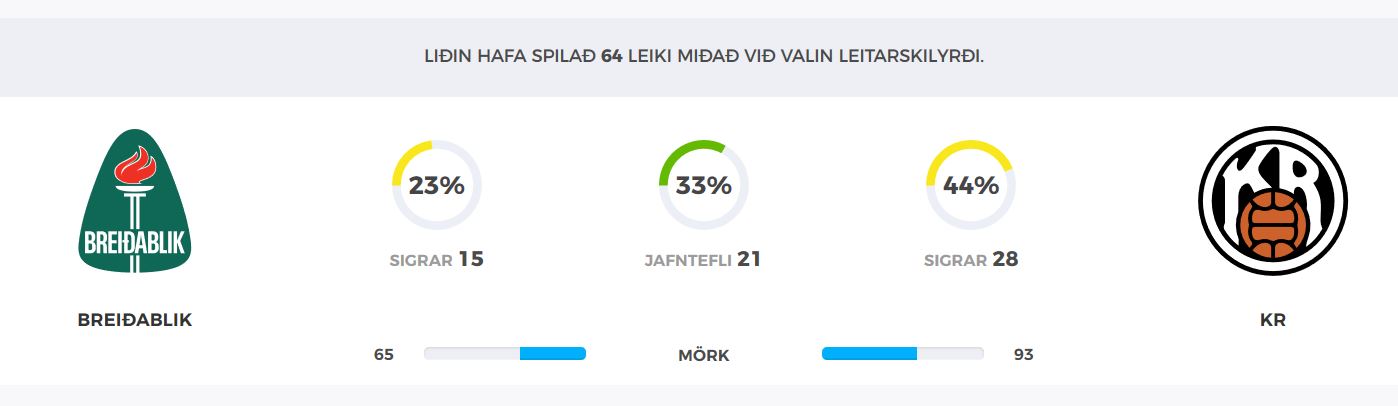This screenshot has width=1398, height=406.
Task: Click the 64 matches played banner text
Action: 704,57
